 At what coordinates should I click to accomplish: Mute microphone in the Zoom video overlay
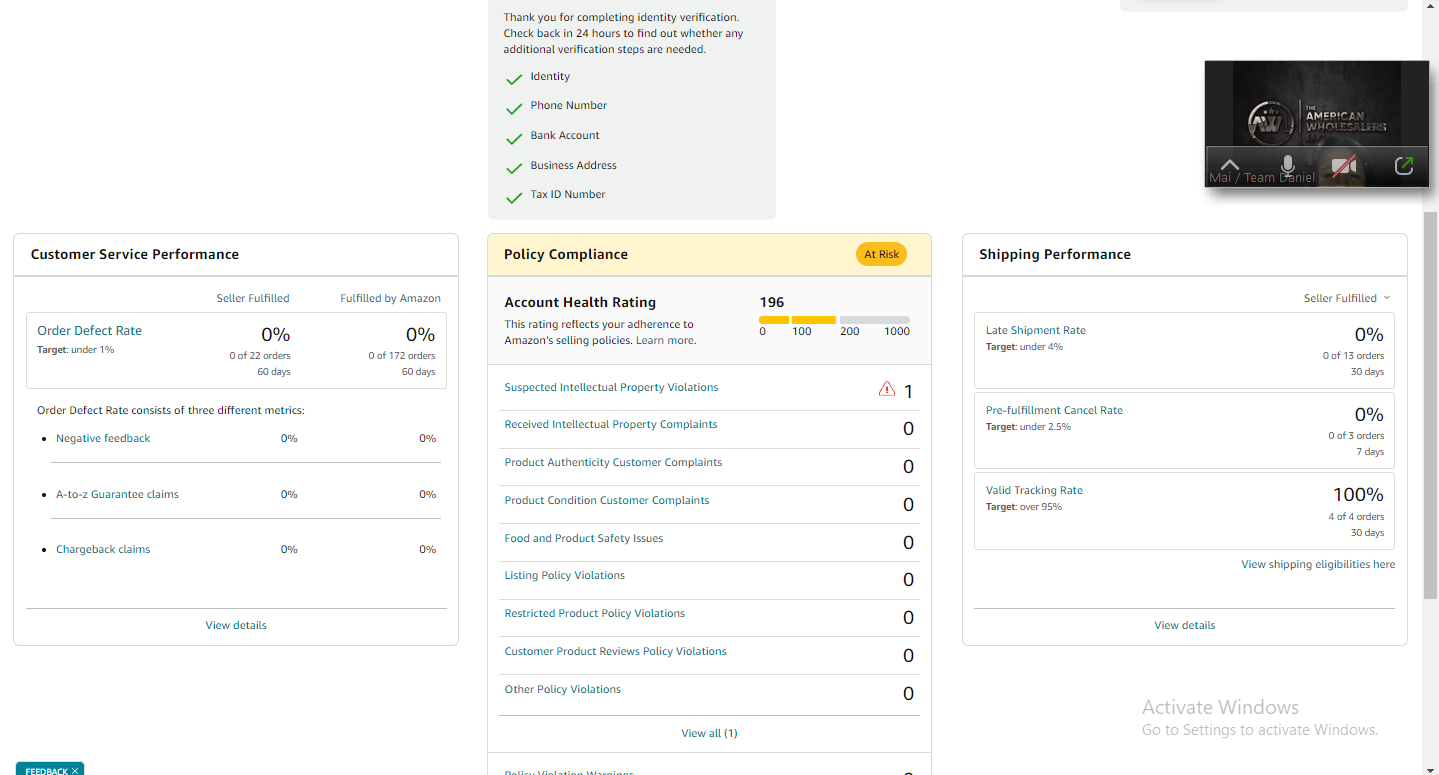(1287, 165)
